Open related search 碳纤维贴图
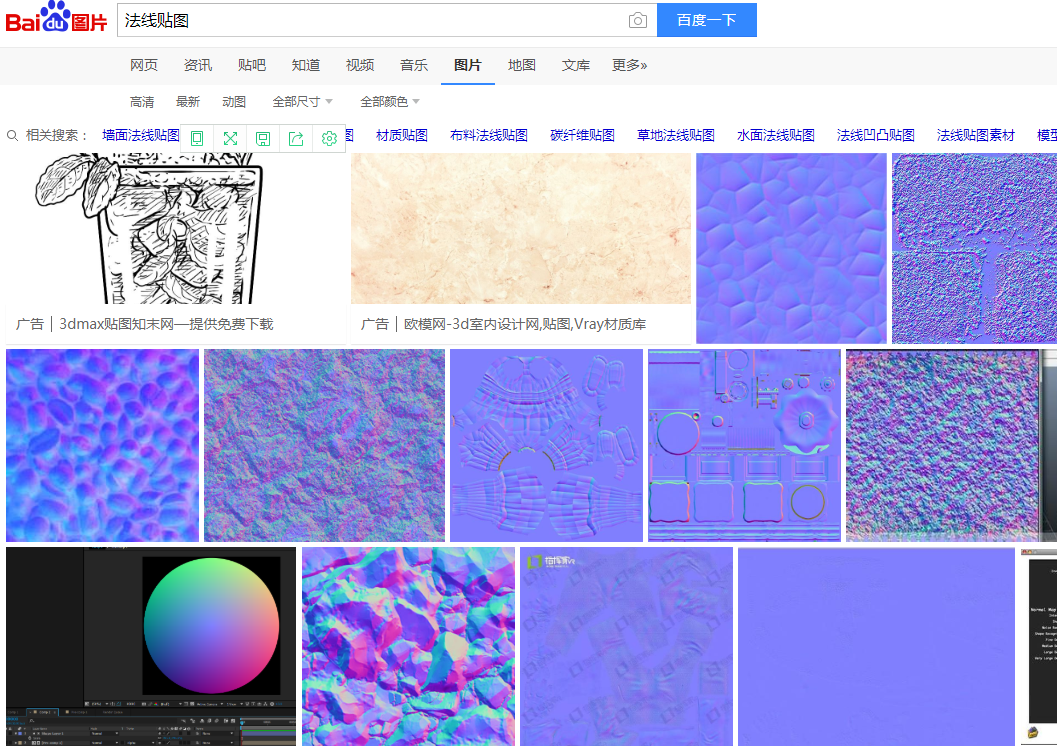The image size is (1057, 746). click(582, 135)
